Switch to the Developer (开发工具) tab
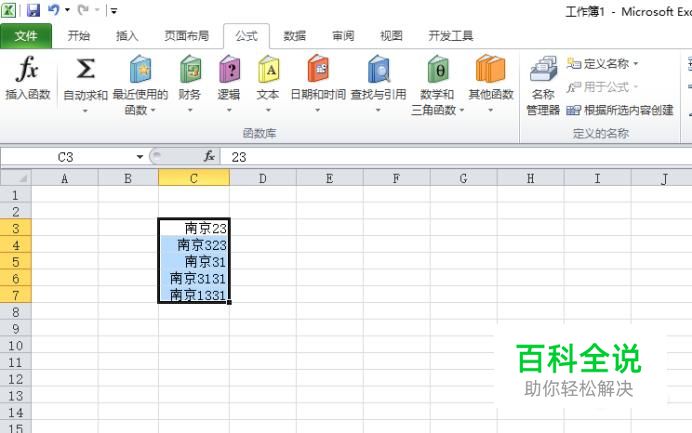This screenshot has height=433, width=692. click(x=451, y=36)
